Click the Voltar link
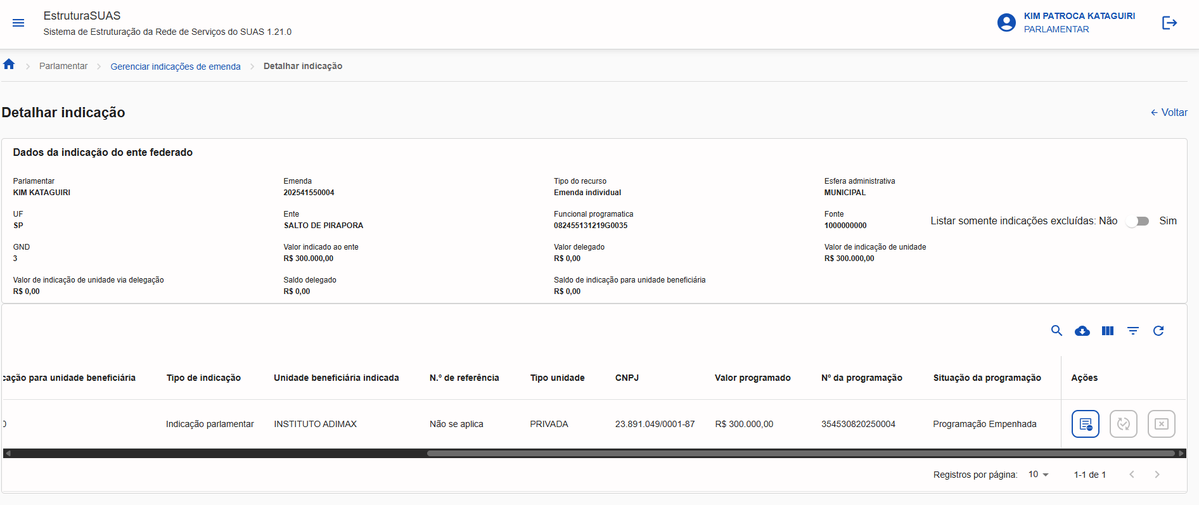Screen dimensions: 1199x505 pyautogui.click(x=1169, y=112)
